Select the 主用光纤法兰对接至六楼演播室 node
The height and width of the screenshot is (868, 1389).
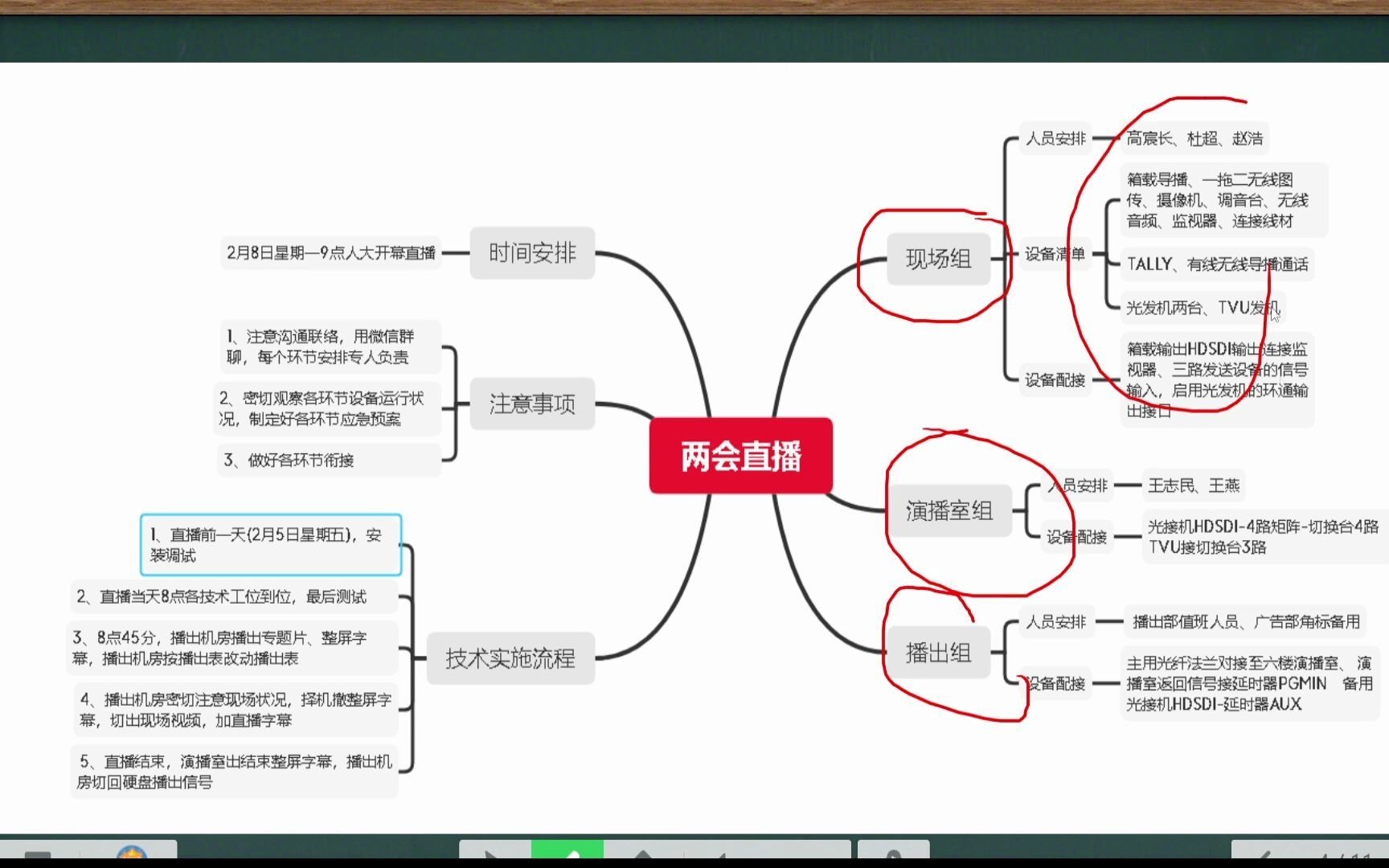click(x=1250, y=684)
